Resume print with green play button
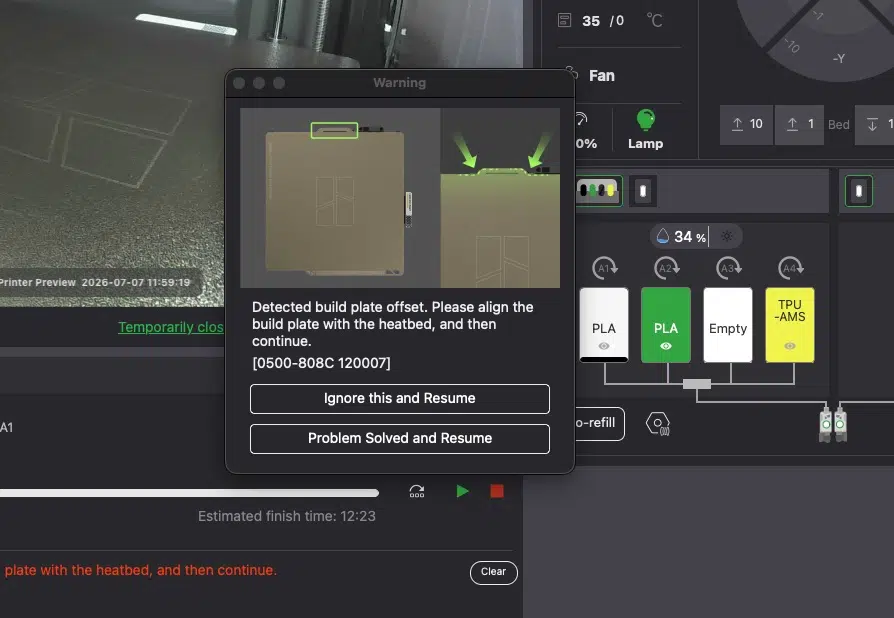This screenshot has width=894, height=618. [x=462, y=491]
